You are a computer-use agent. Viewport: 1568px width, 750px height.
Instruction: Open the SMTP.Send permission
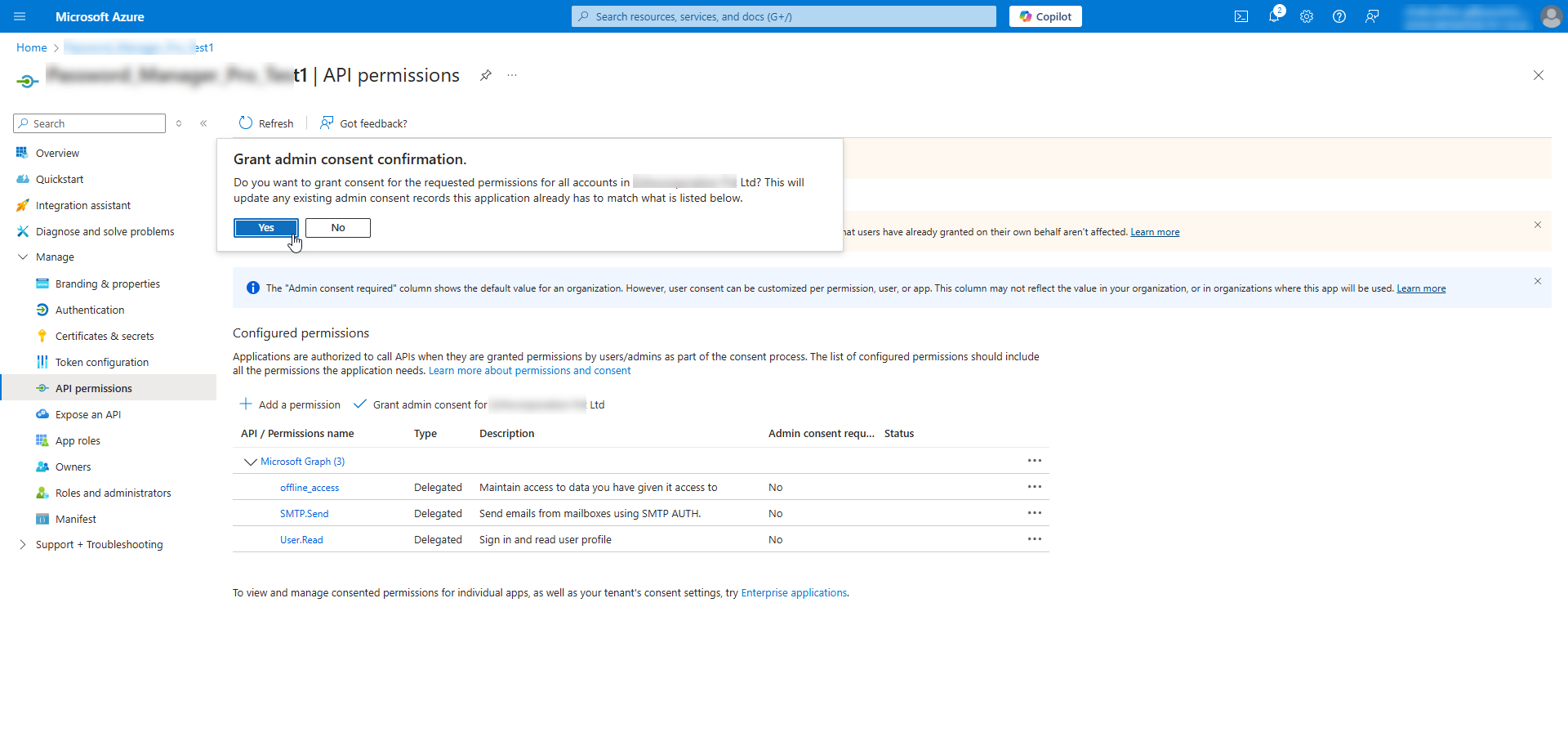[x=305, y=514]
